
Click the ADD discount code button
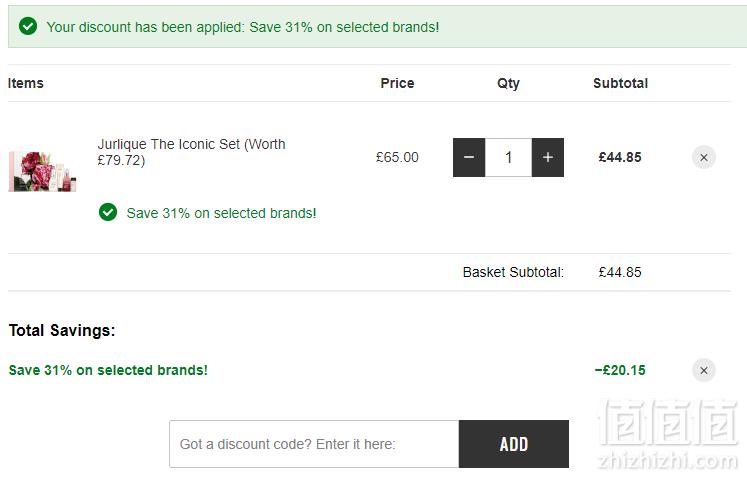514,444
